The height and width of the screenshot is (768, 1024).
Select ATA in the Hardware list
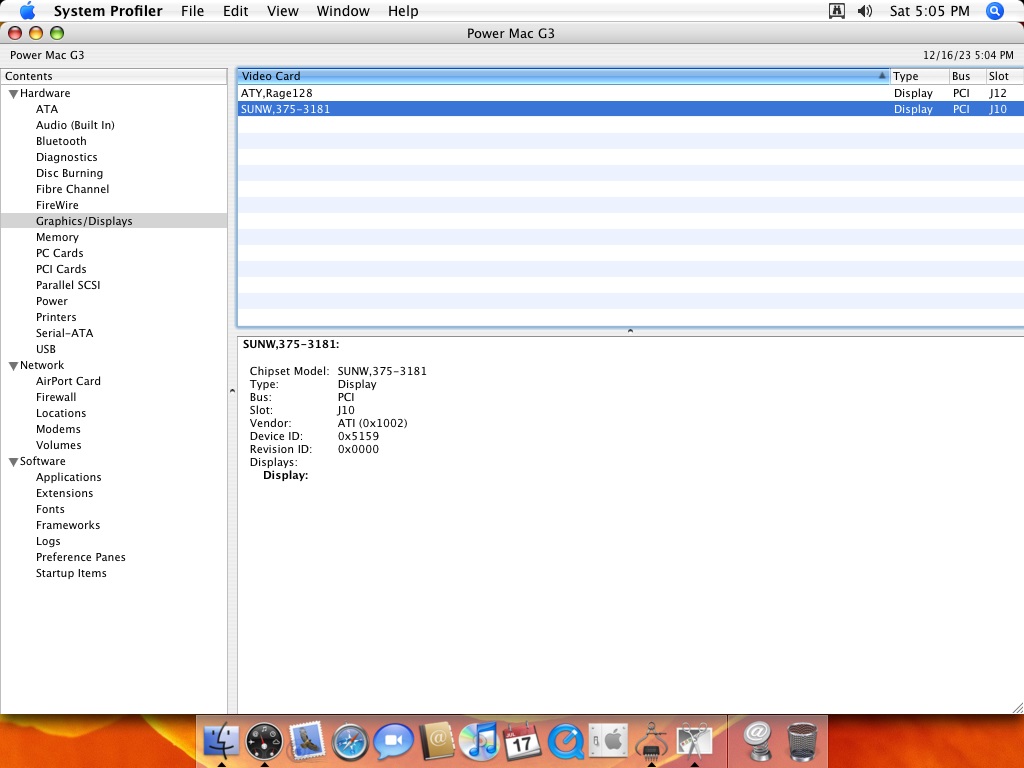point(47,109)
